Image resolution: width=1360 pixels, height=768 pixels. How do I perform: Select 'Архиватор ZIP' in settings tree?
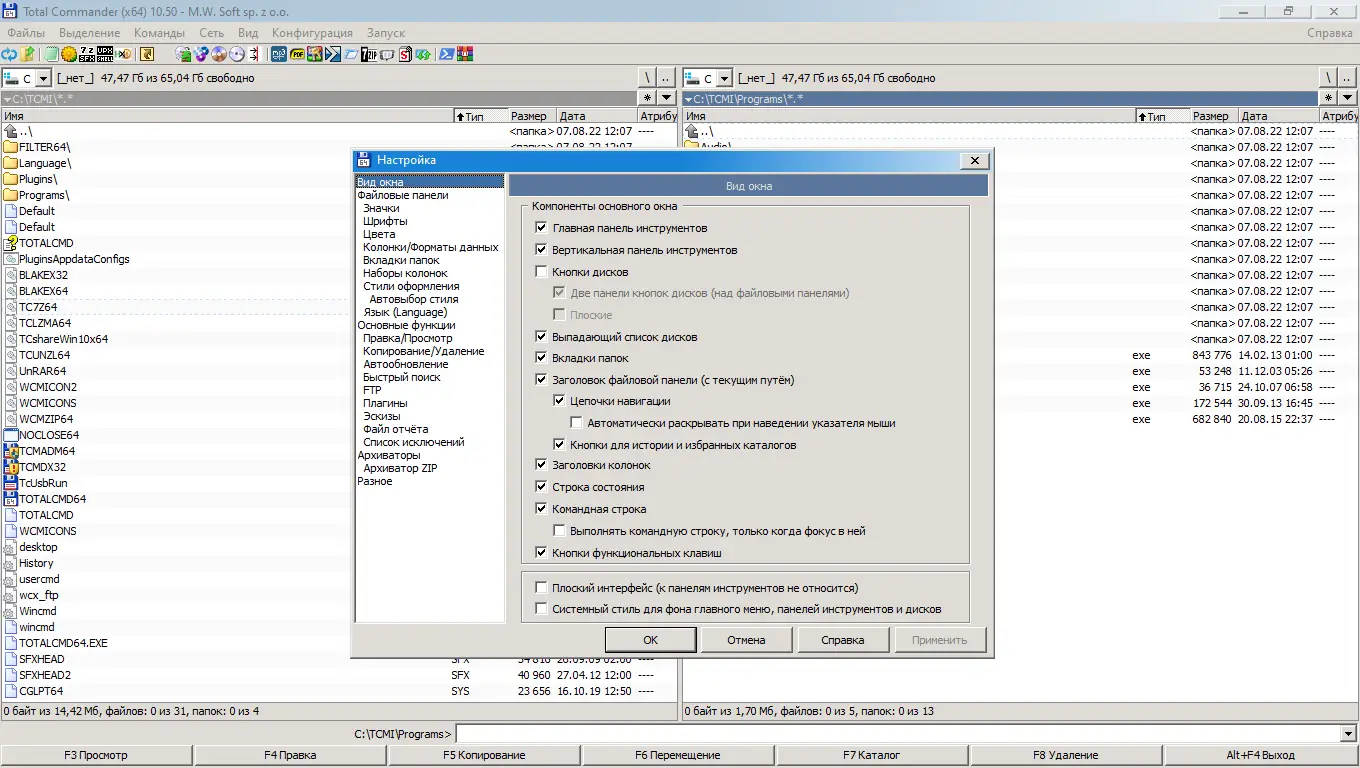pyautogui.click(x=400, y=468)
